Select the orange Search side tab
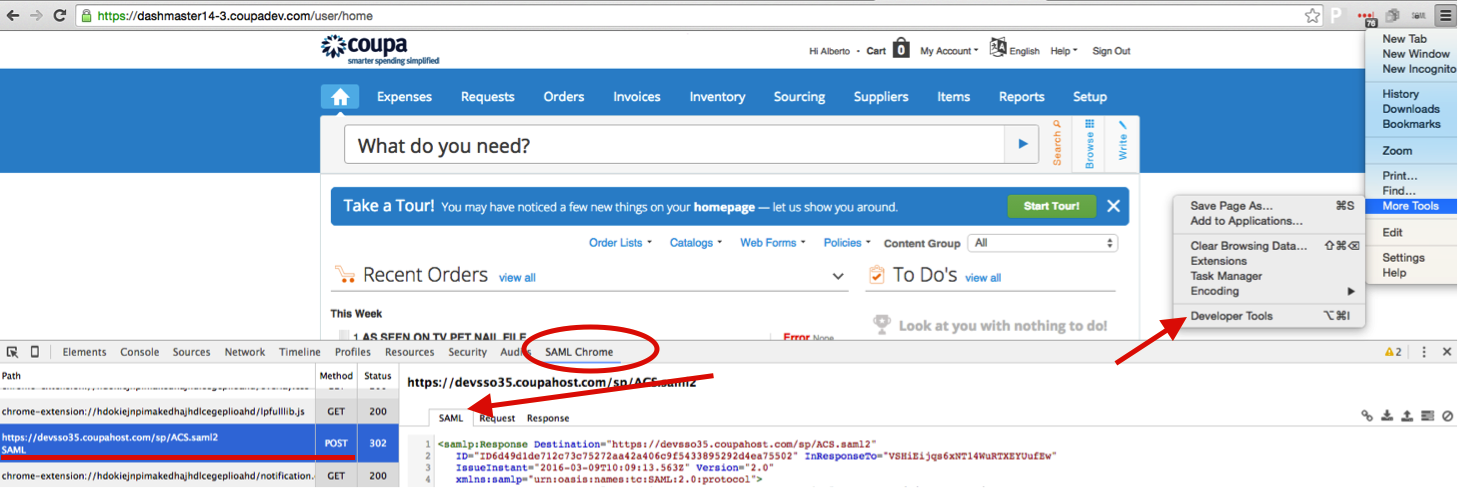1458x488 pixels. point(1057,144)
